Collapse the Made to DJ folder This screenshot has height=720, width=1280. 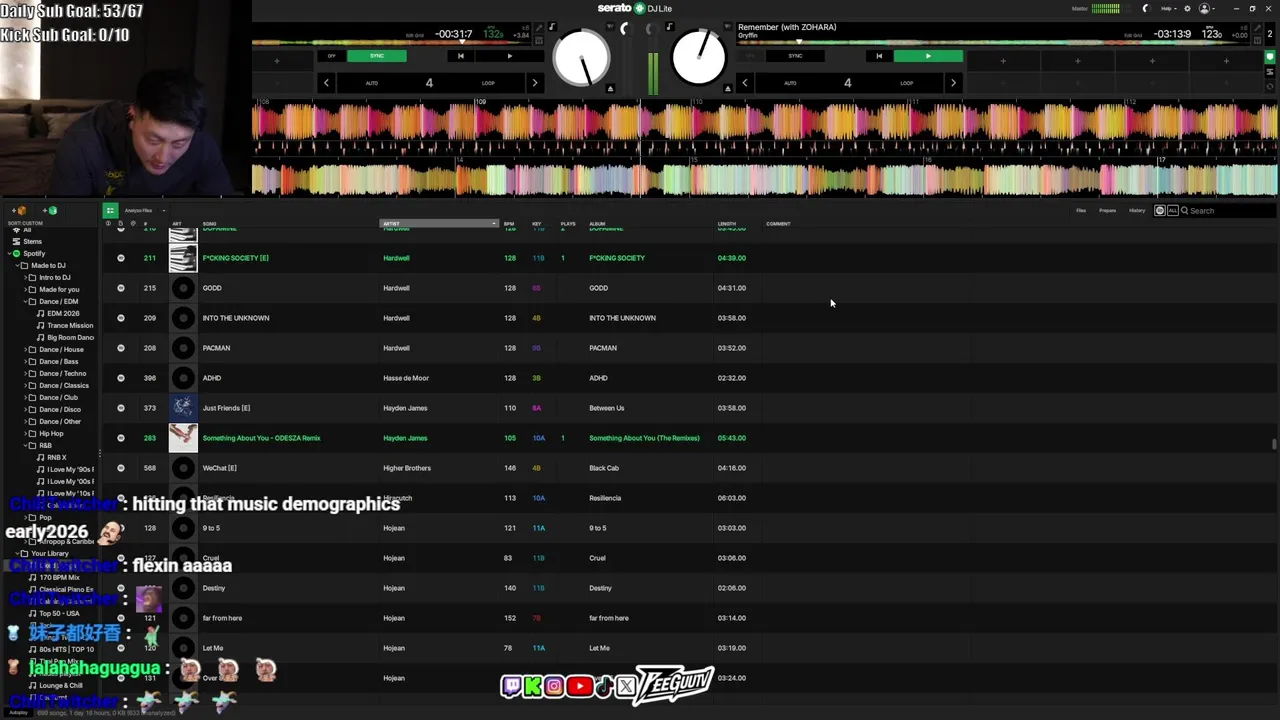coord(17,265)
